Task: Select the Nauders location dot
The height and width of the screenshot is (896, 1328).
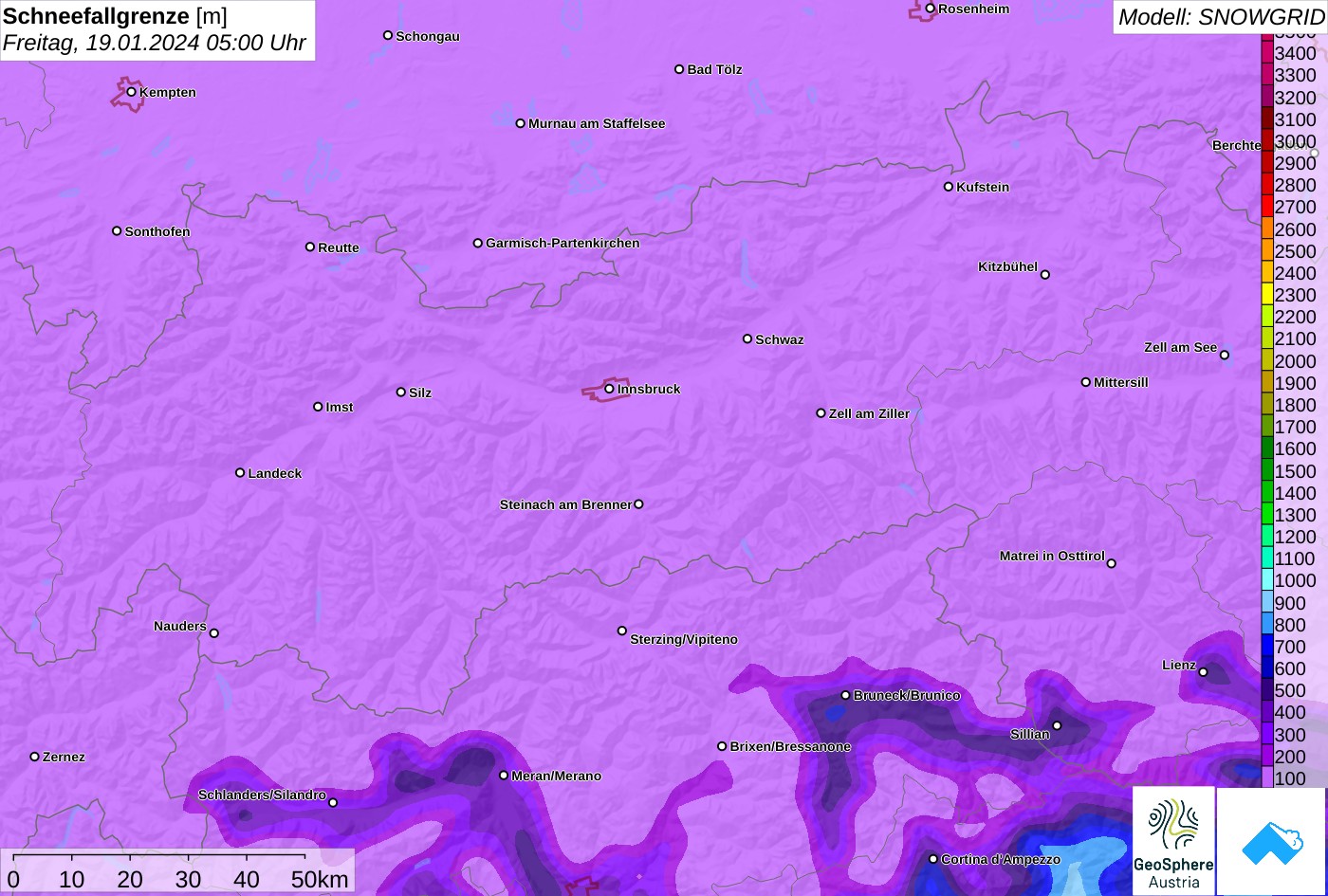Action: coord(213,633)
